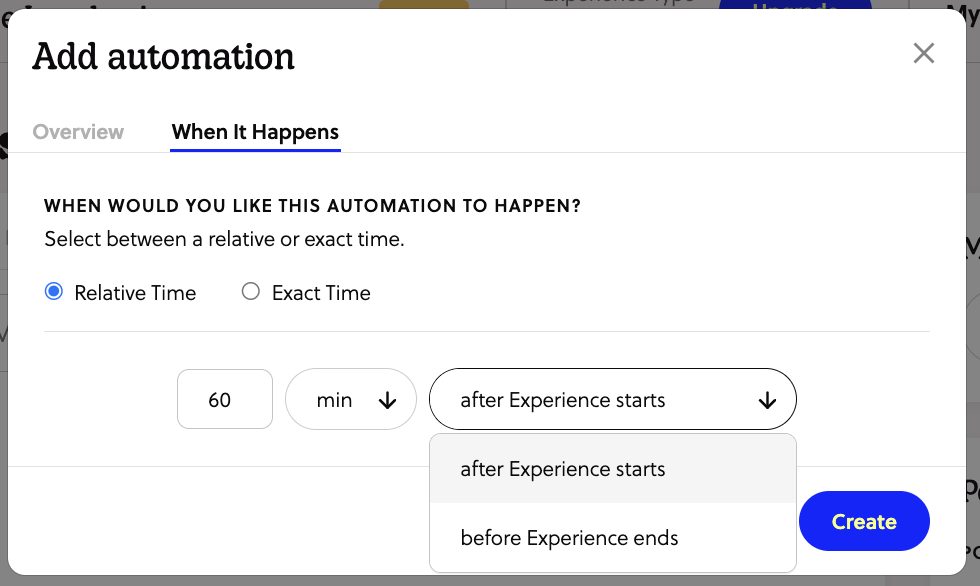
Task: Choose the Exact Time radio option
Action: click(x=251, y=292)
